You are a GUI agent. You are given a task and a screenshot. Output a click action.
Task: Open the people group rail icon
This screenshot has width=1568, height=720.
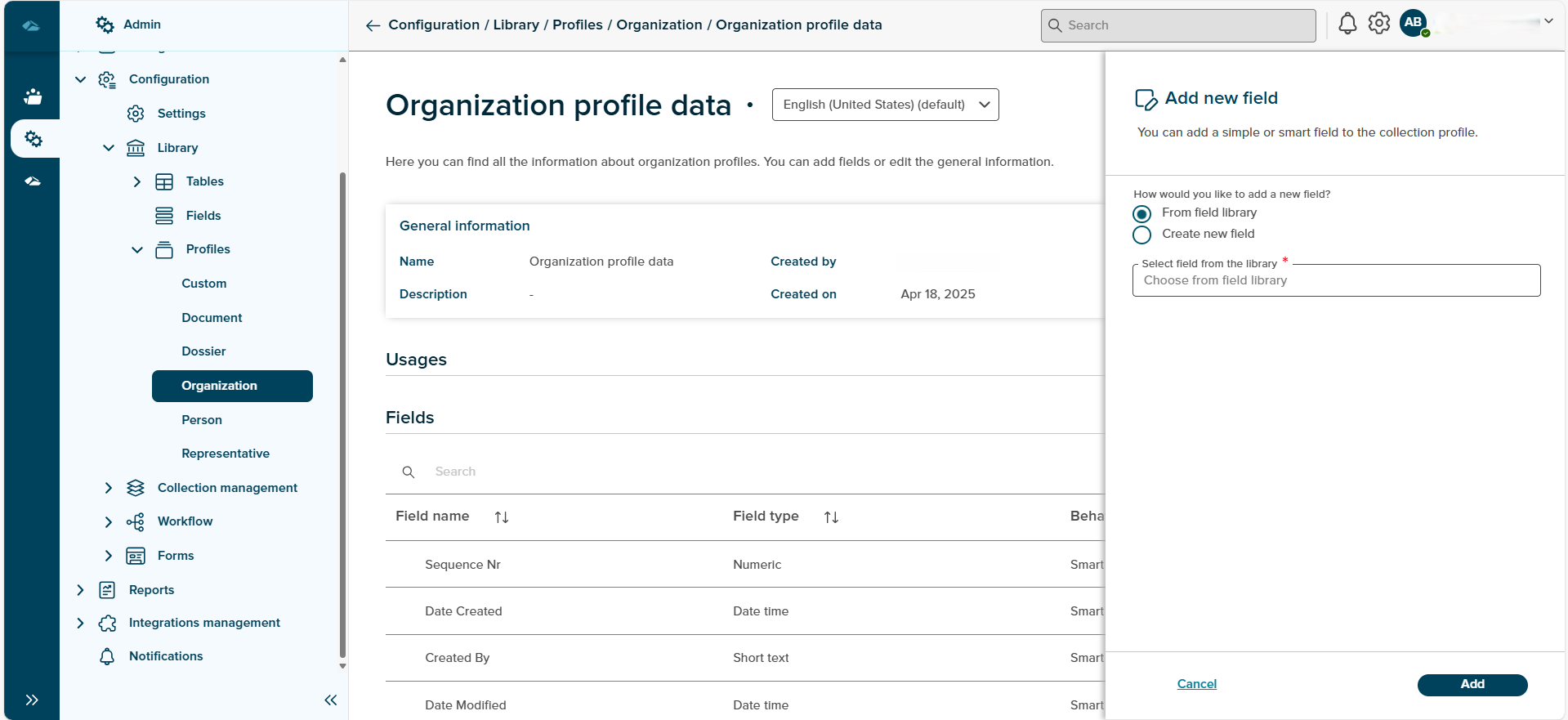[33, 96]
